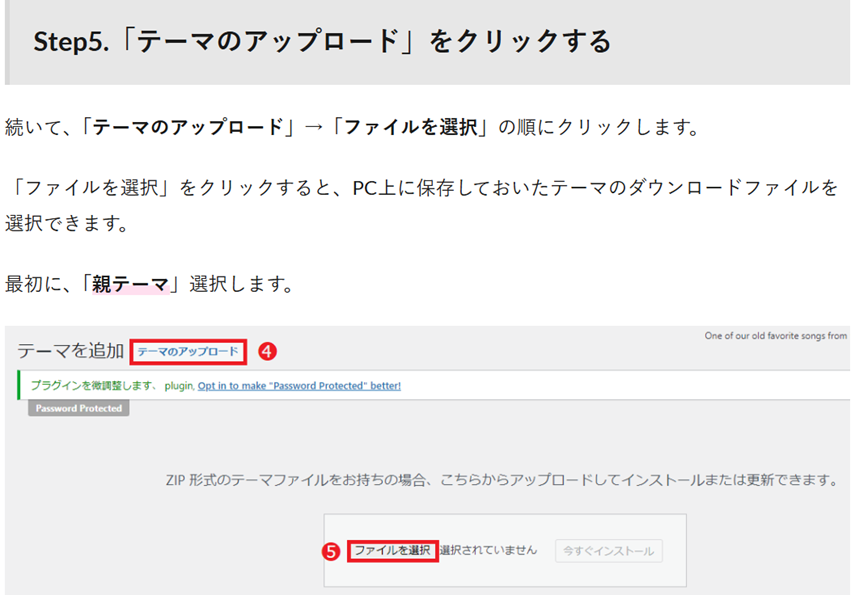Click the highlighted 親テーマ text

coord(130,283)
